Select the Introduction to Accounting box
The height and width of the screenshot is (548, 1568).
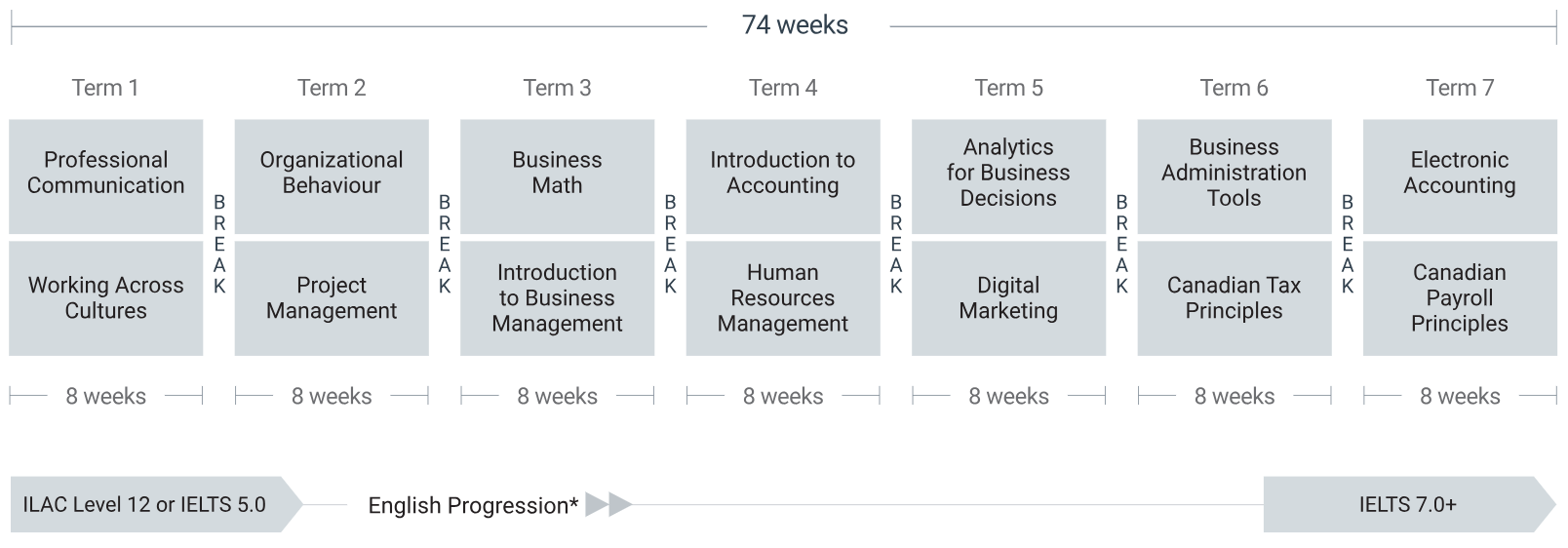coord(783,176)
